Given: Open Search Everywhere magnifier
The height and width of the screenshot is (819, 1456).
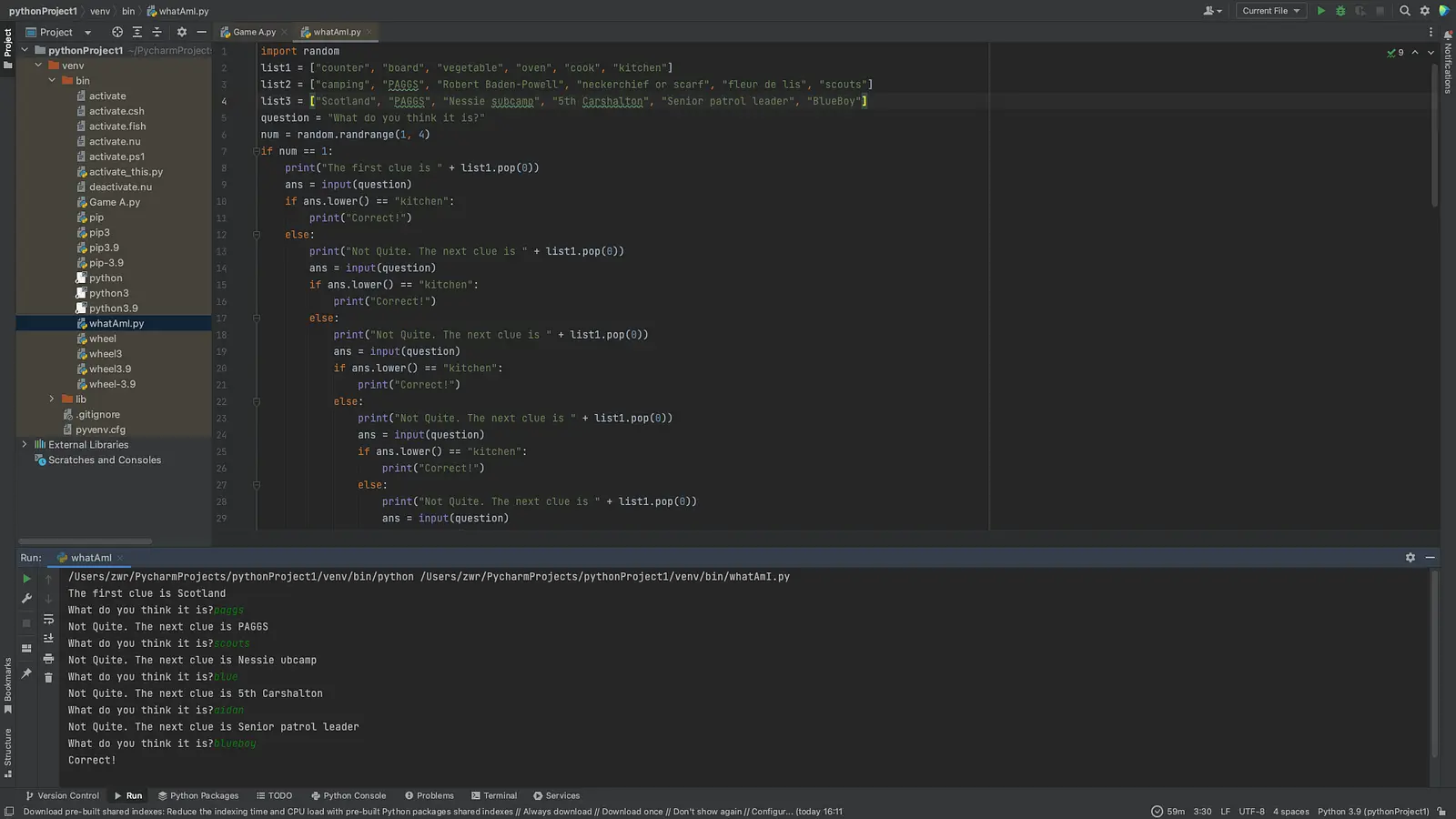Looking at the screenshot, I should [x=1405, y=11].
